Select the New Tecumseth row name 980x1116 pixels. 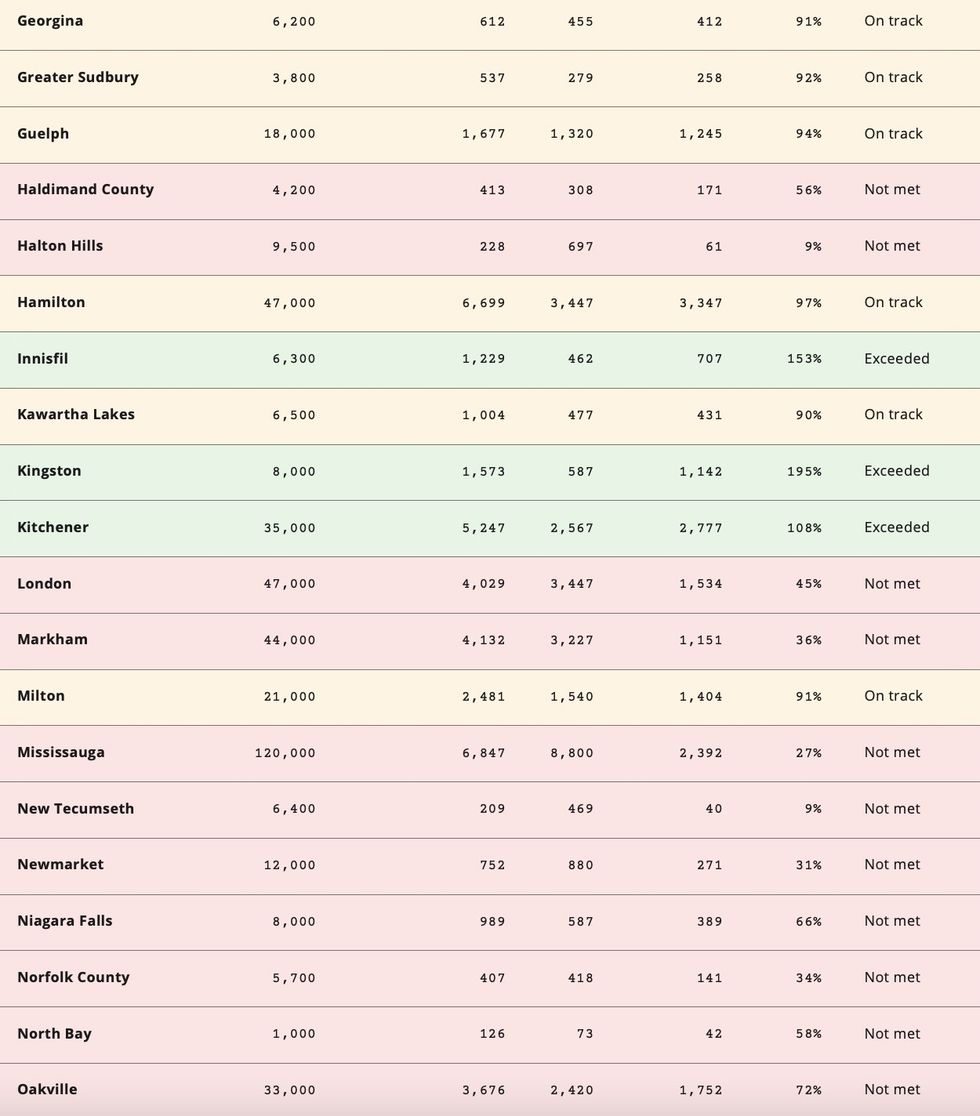pyautogui.click(x=75, y=808)
